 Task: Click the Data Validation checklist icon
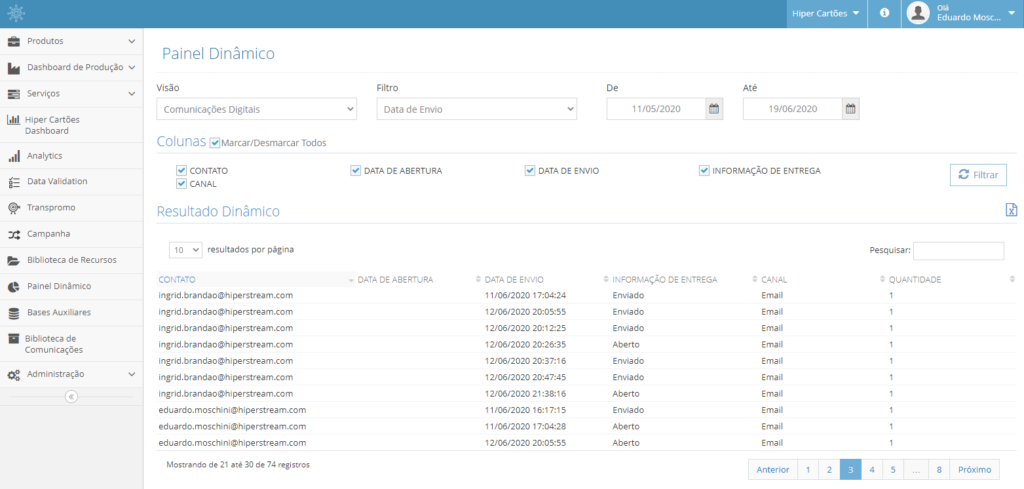[14, 182]
